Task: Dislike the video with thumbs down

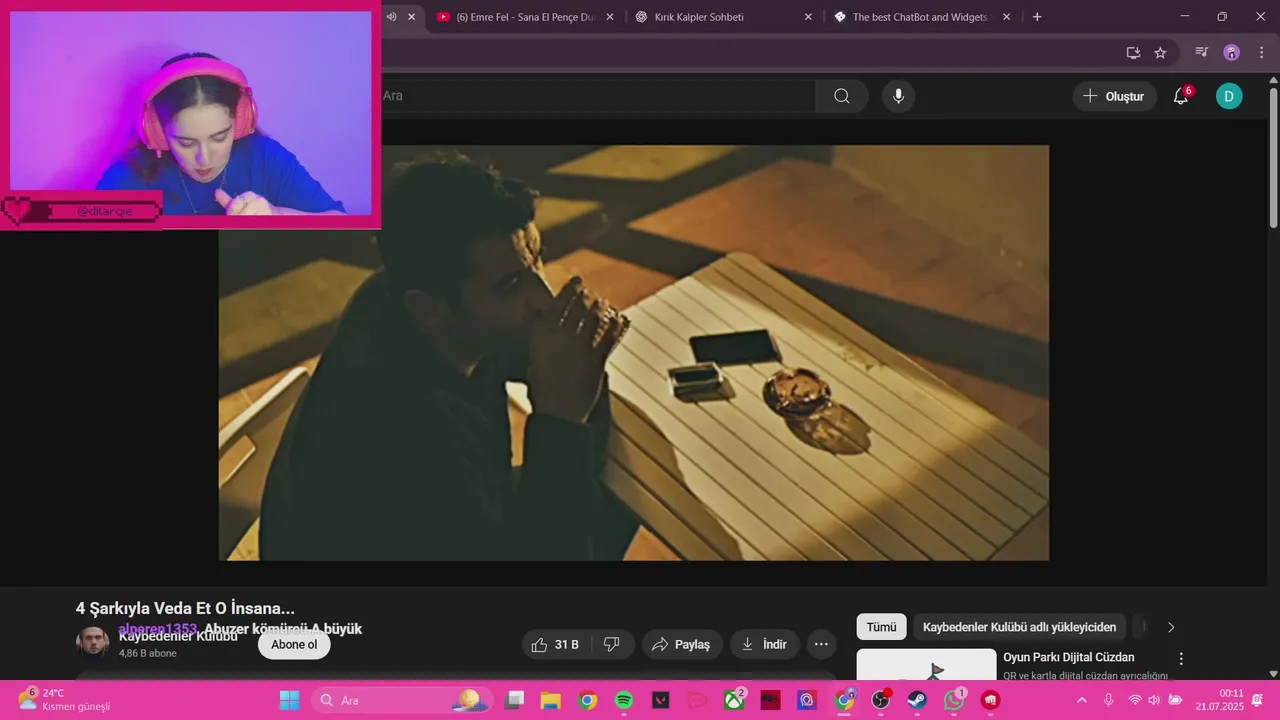Action: click(x=612, y=645)
